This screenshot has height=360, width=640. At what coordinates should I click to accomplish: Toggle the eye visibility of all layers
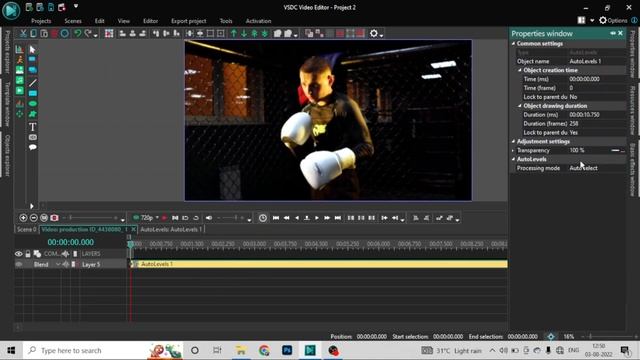click(19, 254)
